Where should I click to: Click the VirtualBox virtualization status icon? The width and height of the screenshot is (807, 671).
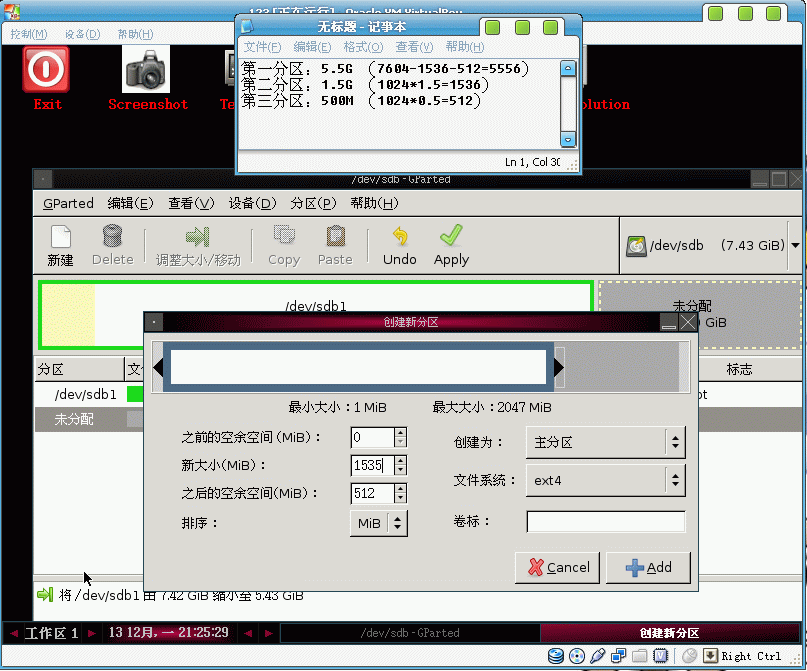click(x=660, y=656)
